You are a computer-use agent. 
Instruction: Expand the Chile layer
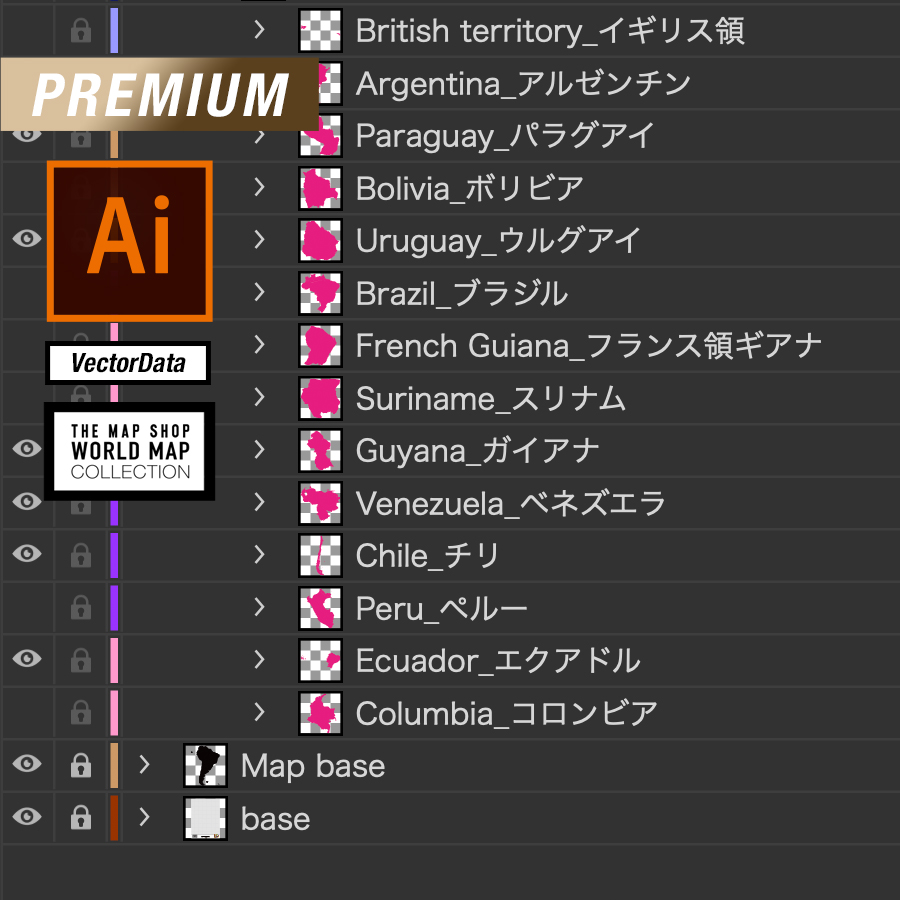259,554
